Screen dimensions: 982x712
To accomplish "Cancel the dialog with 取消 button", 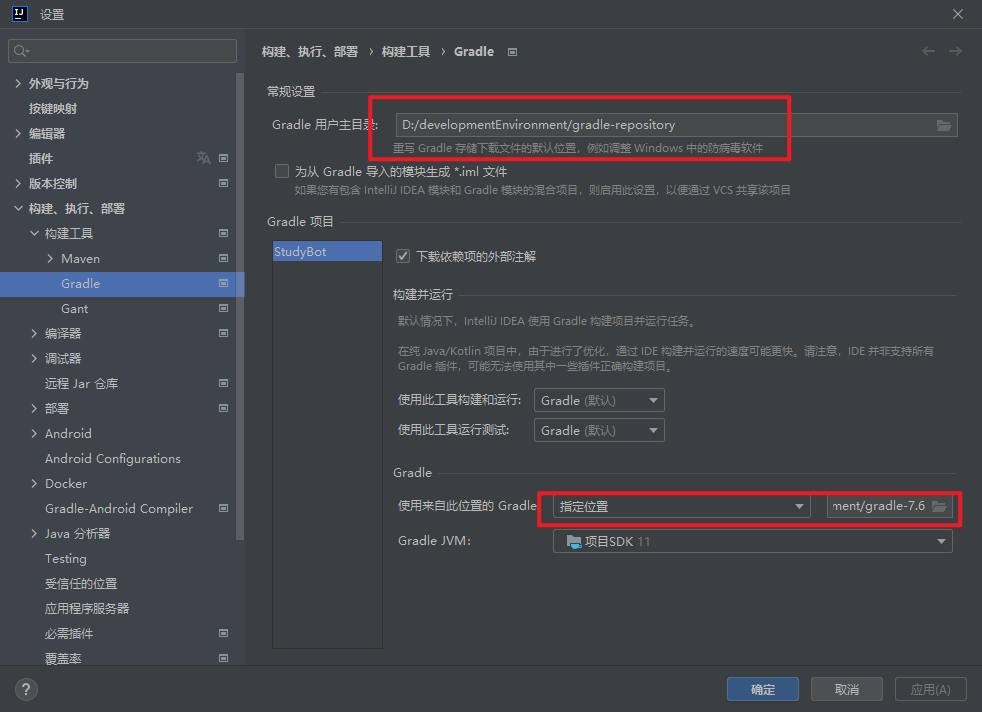I will point(847,689).
